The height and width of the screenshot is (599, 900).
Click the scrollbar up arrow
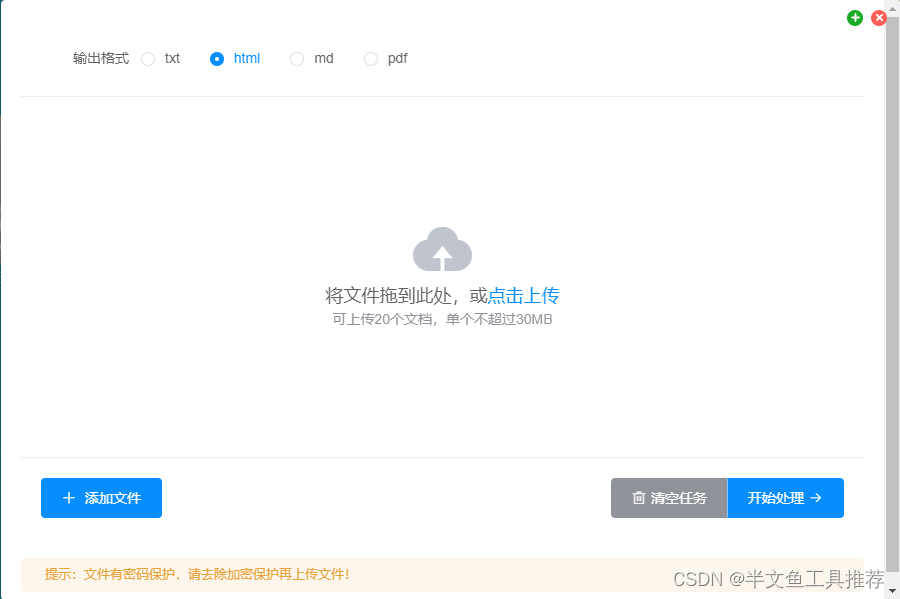(893, 9)
